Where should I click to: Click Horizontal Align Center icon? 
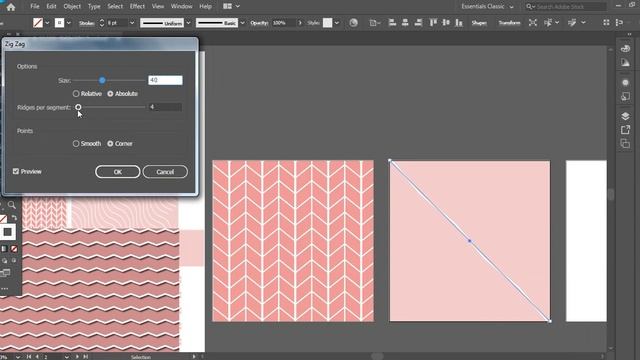coord(405,23)
